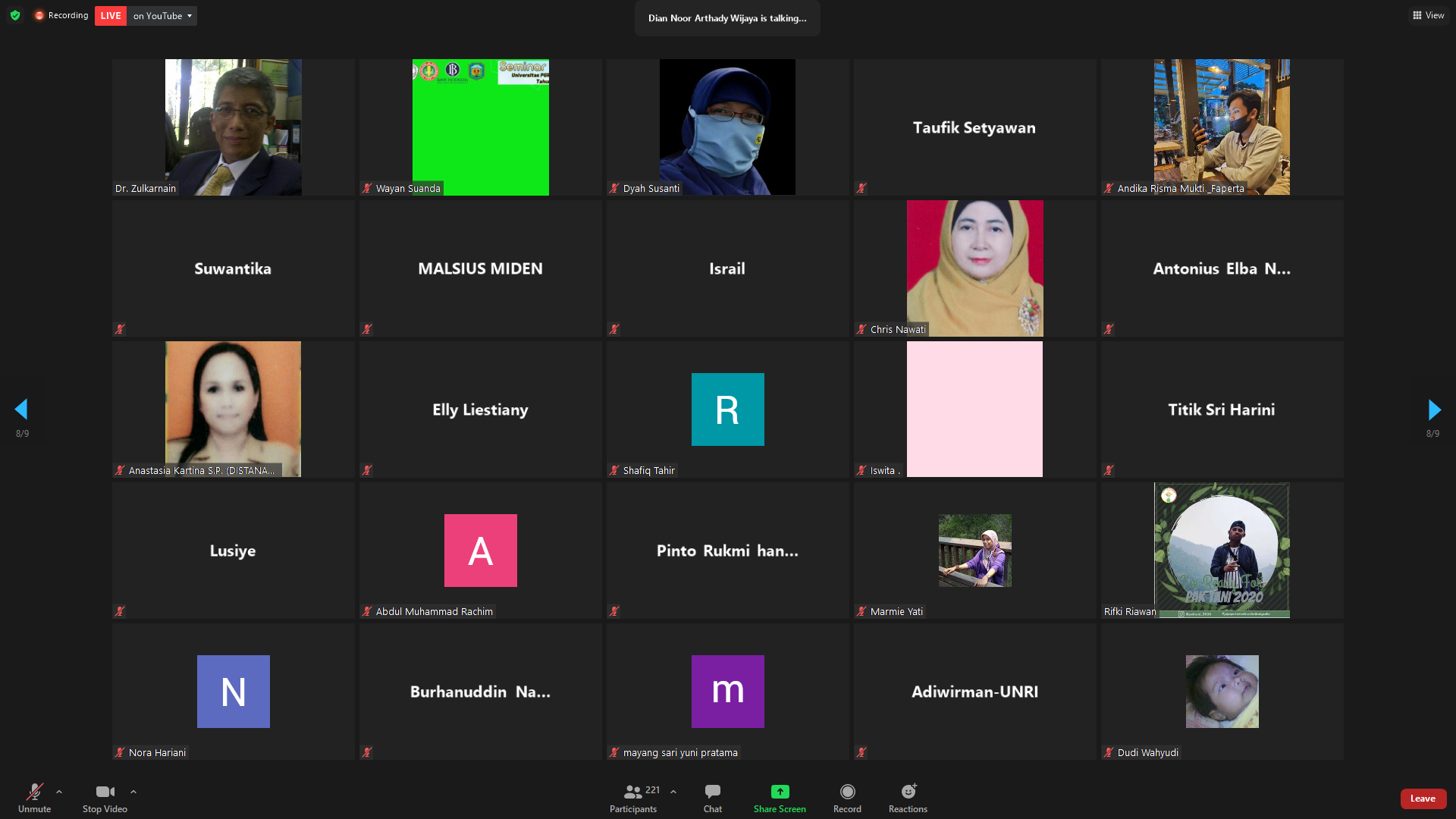
Task: Click mayang sari yuni pratama's m avatar
Action: click(728, 691)
